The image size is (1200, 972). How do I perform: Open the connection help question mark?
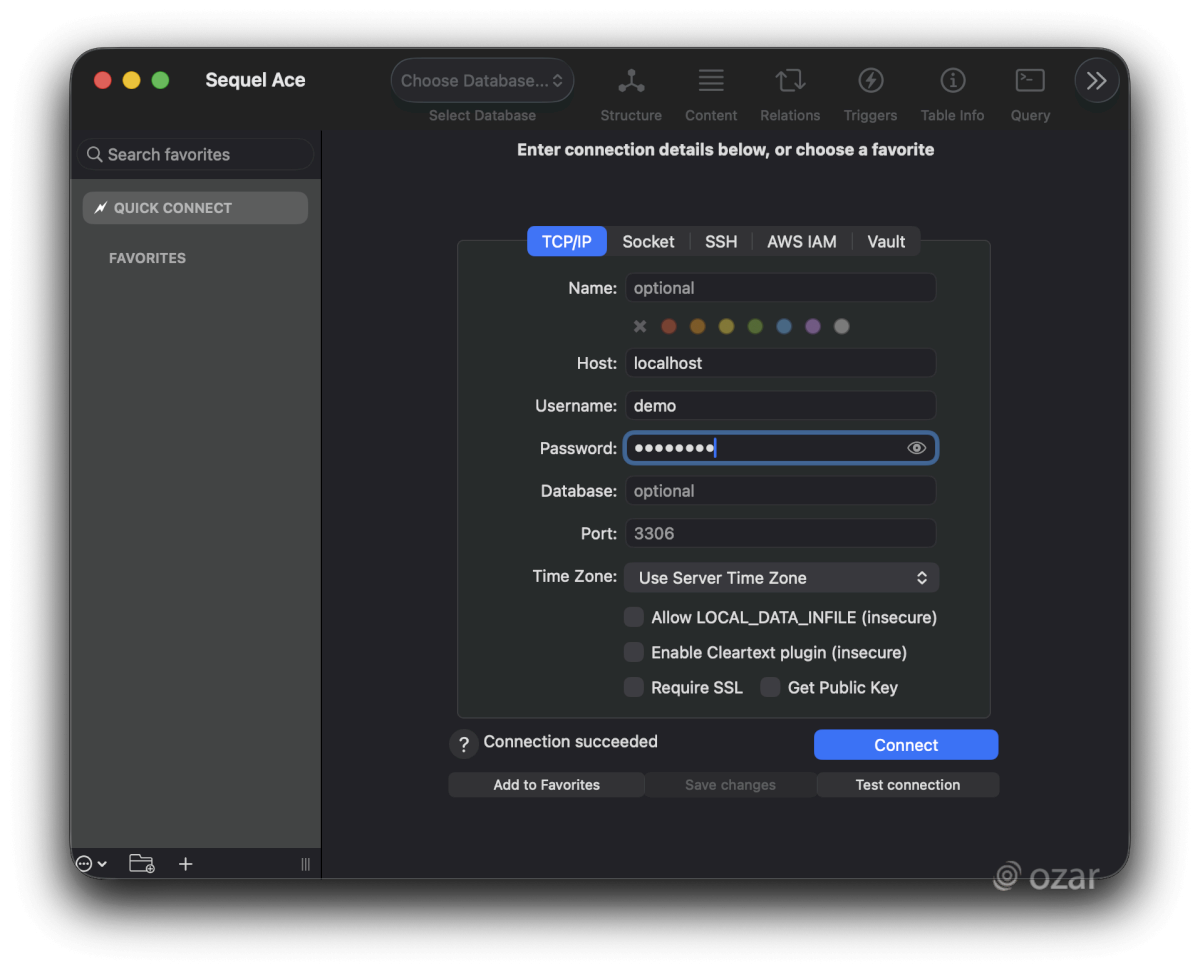coord(463,744)
